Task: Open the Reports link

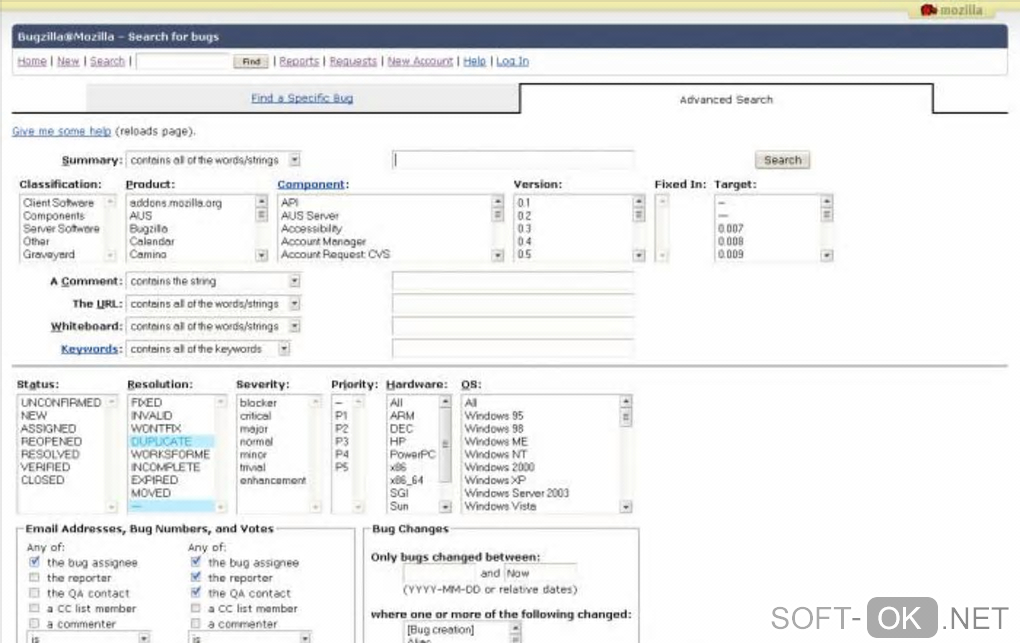Action: pyautogui.click(x=299, y=61)
